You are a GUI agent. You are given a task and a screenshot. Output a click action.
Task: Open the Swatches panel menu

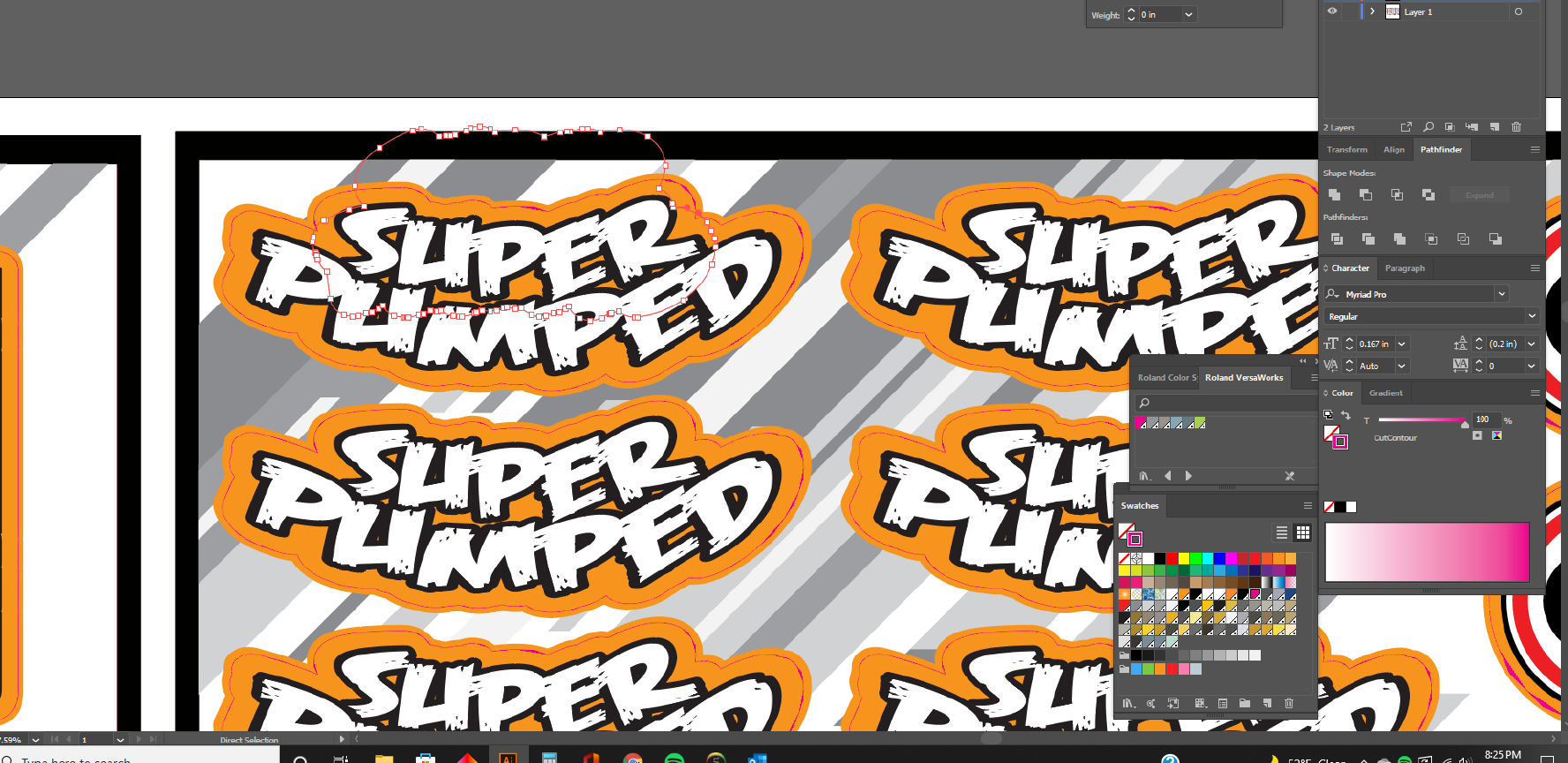pyautogui.click(x=1308, y=506)
